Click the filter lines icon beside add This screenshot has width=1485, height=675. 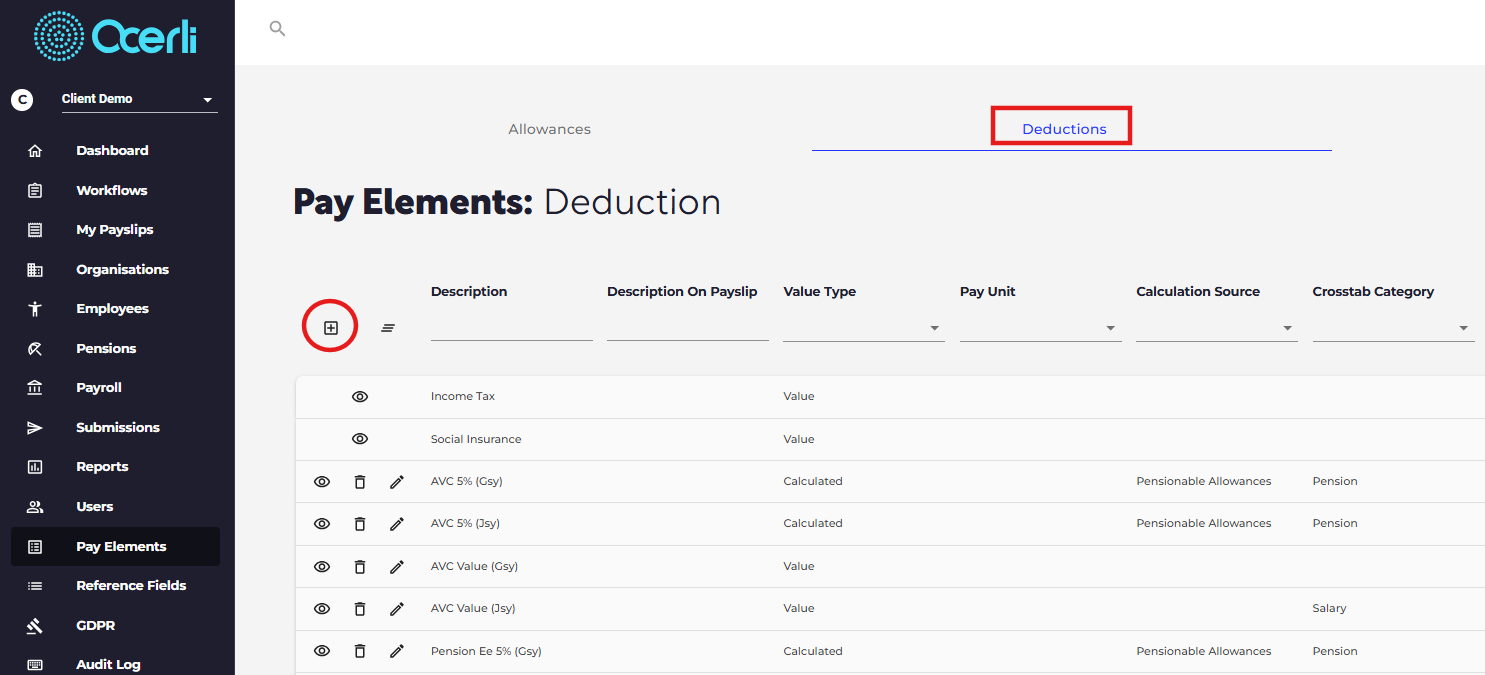coord(388,327)
